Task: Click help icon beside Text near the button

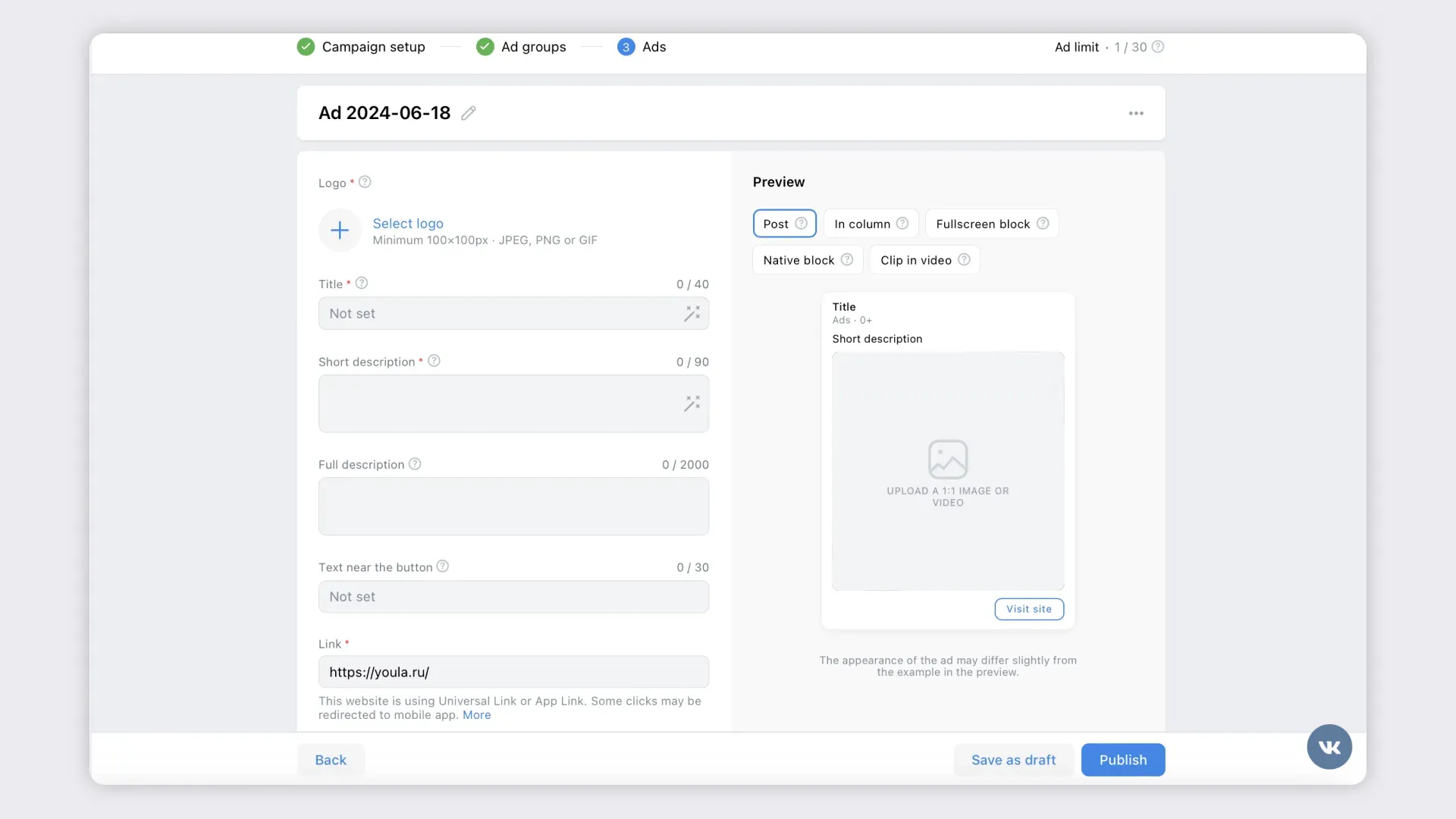Action: tap(443, 566)
